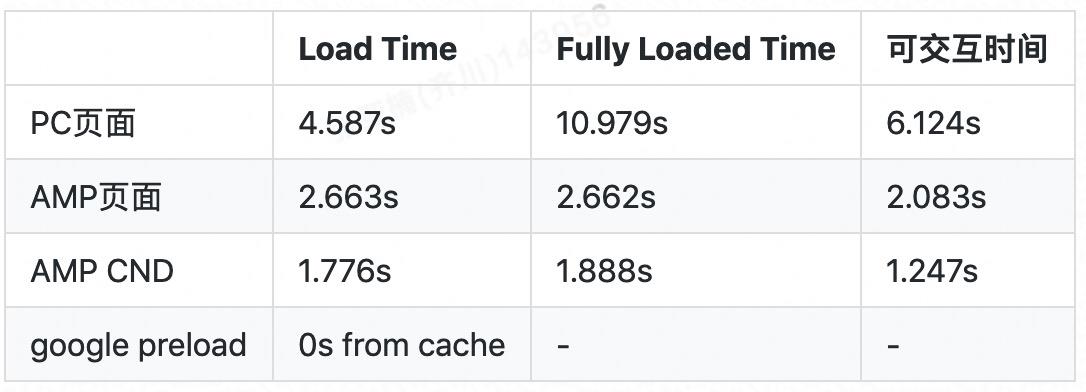Select the dash under Fully Loaded Time
1086x392 pixels.
564,345
